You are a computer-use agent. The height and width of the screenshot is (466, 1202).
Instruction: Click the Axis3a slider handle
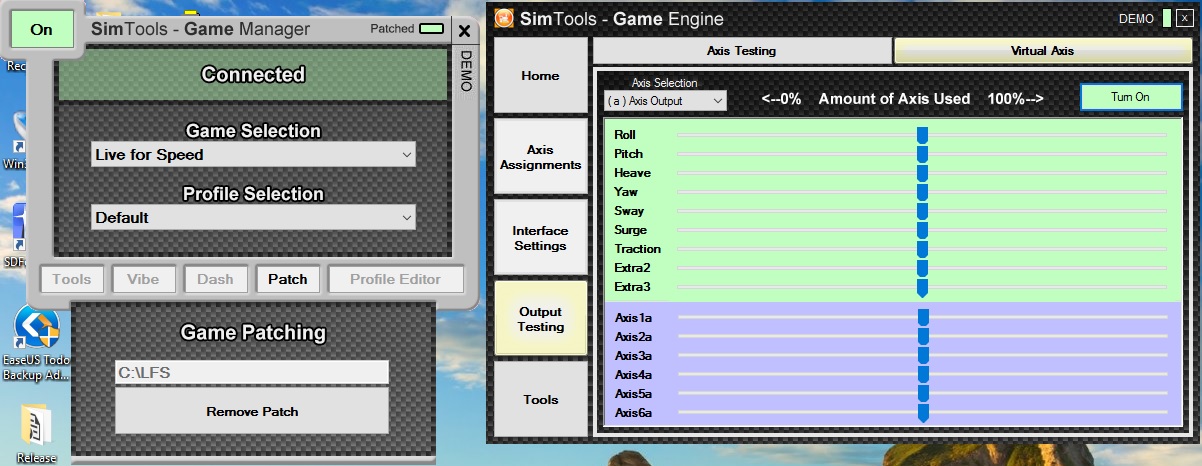(x=923, y=356)
